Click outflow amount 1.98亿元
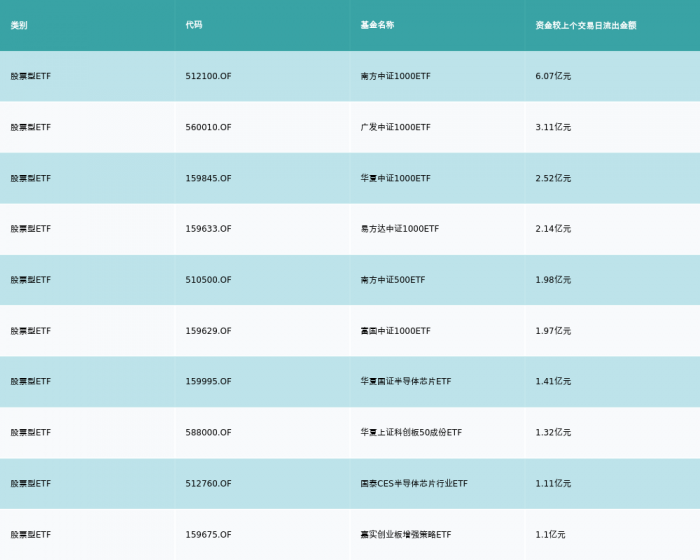The image size is (700, 560). coord(553,280)
